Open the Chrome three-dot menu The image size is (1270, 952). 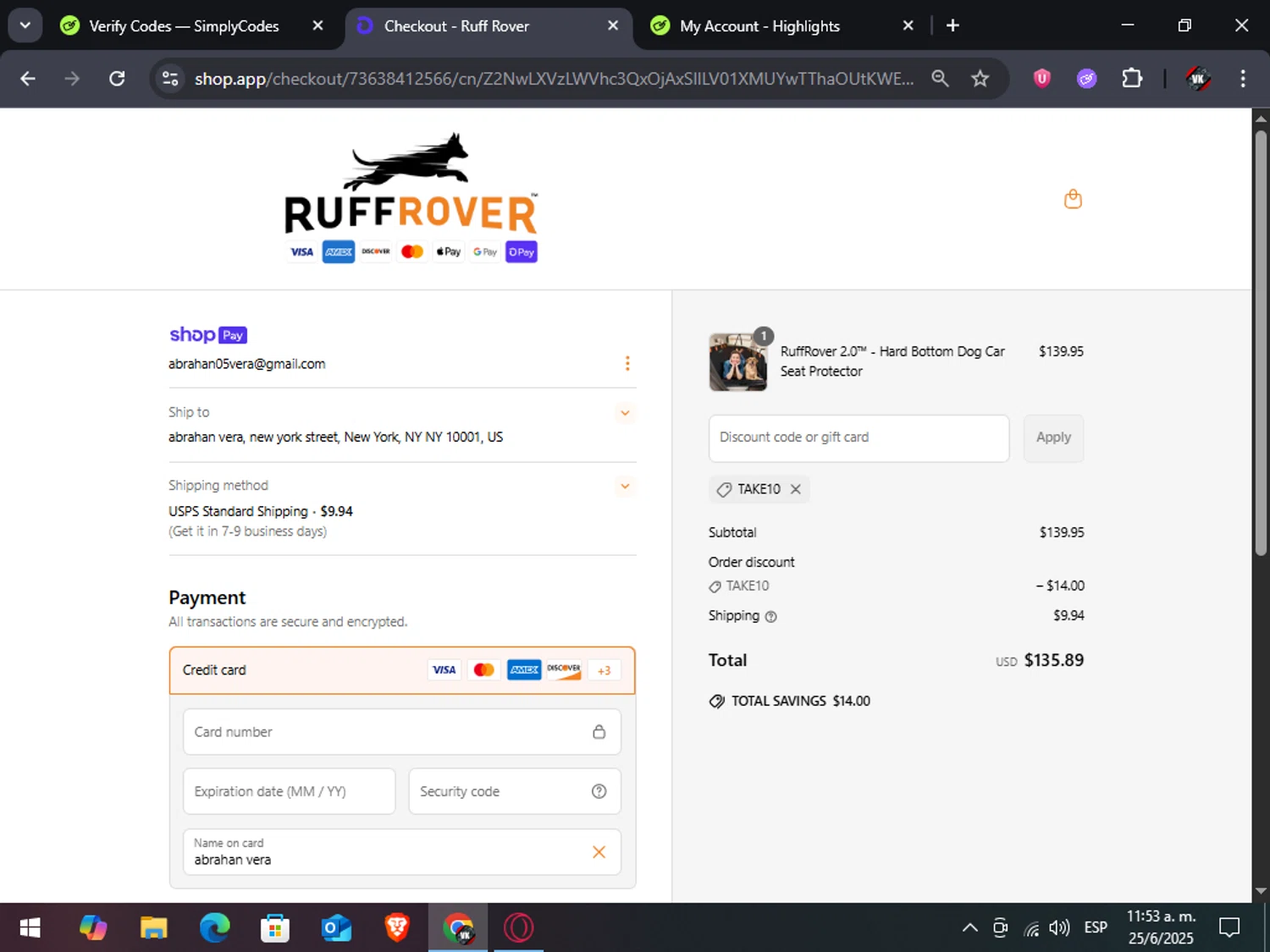[1243, 79]
